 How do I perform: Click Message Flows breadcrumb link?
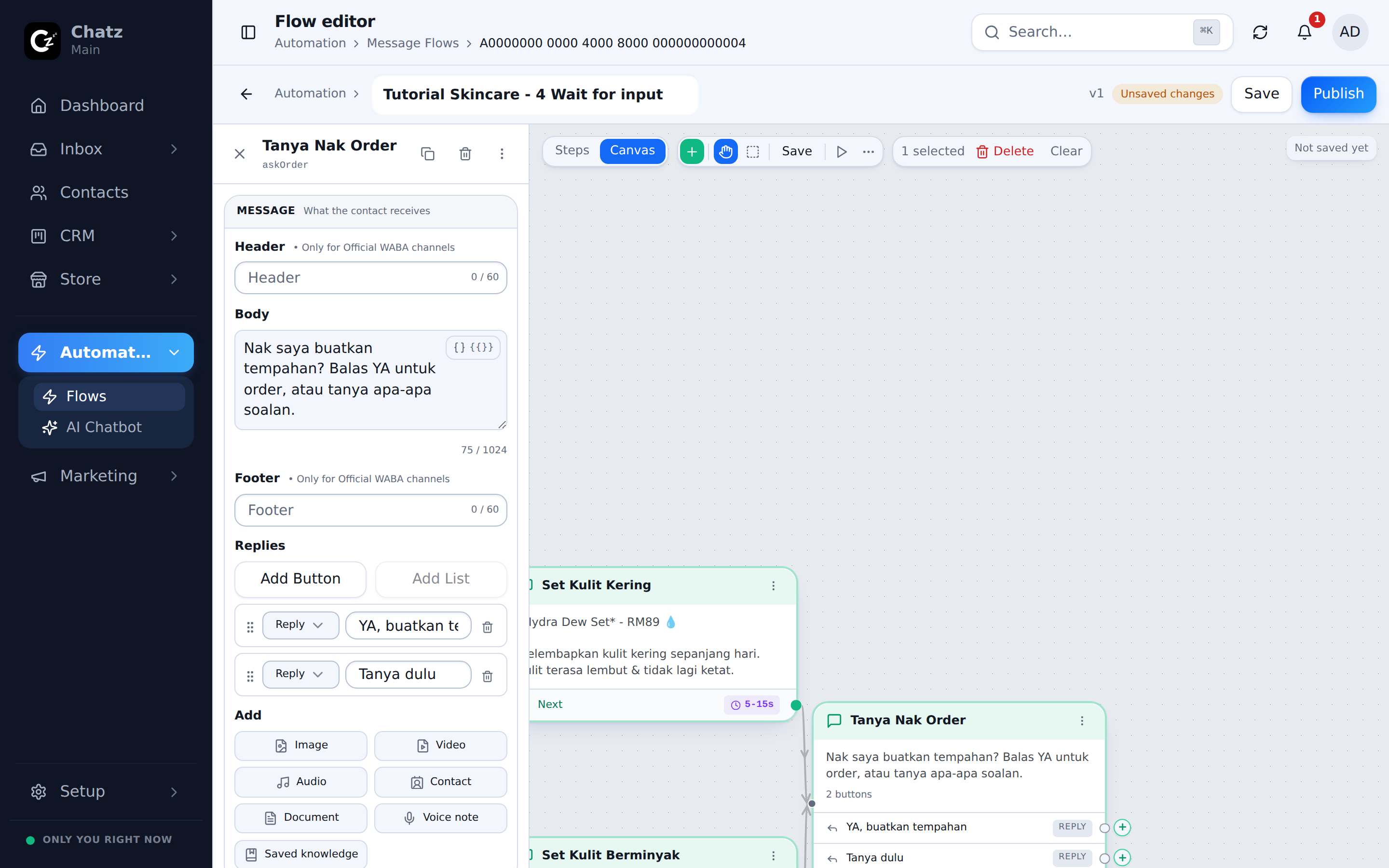pyautogui.click(x=413, y=43)
